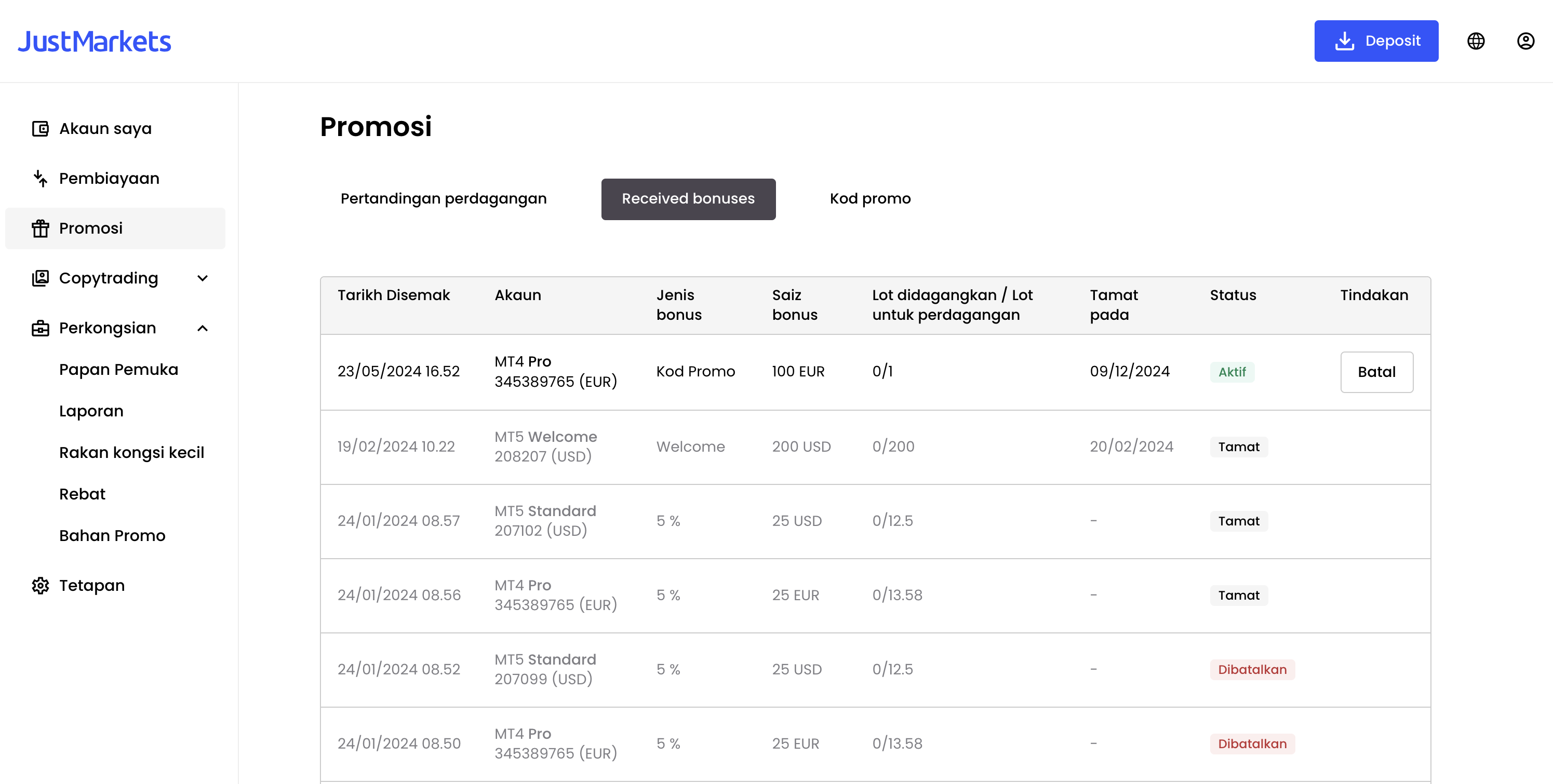Screen dimensions: 1553x784
Task: Click the Kod Promo bonus type cell
Action: coord(695,372)
